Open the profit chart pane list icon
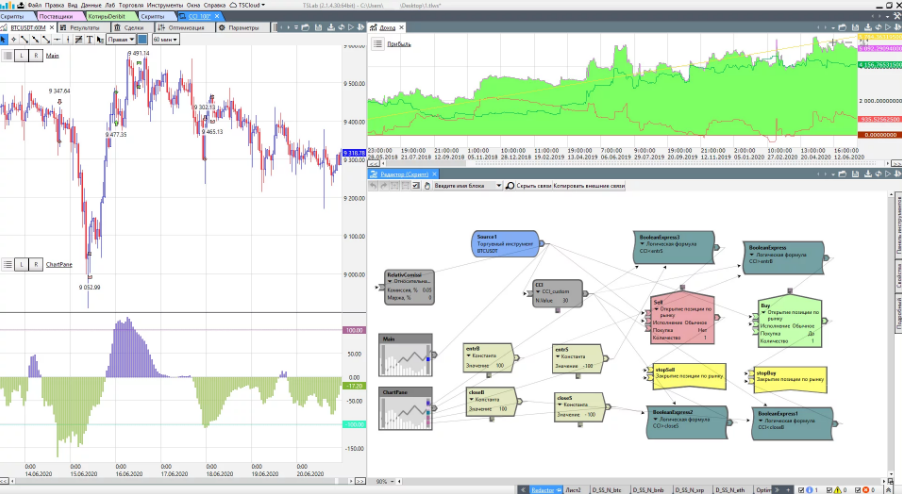 [377, 44]
